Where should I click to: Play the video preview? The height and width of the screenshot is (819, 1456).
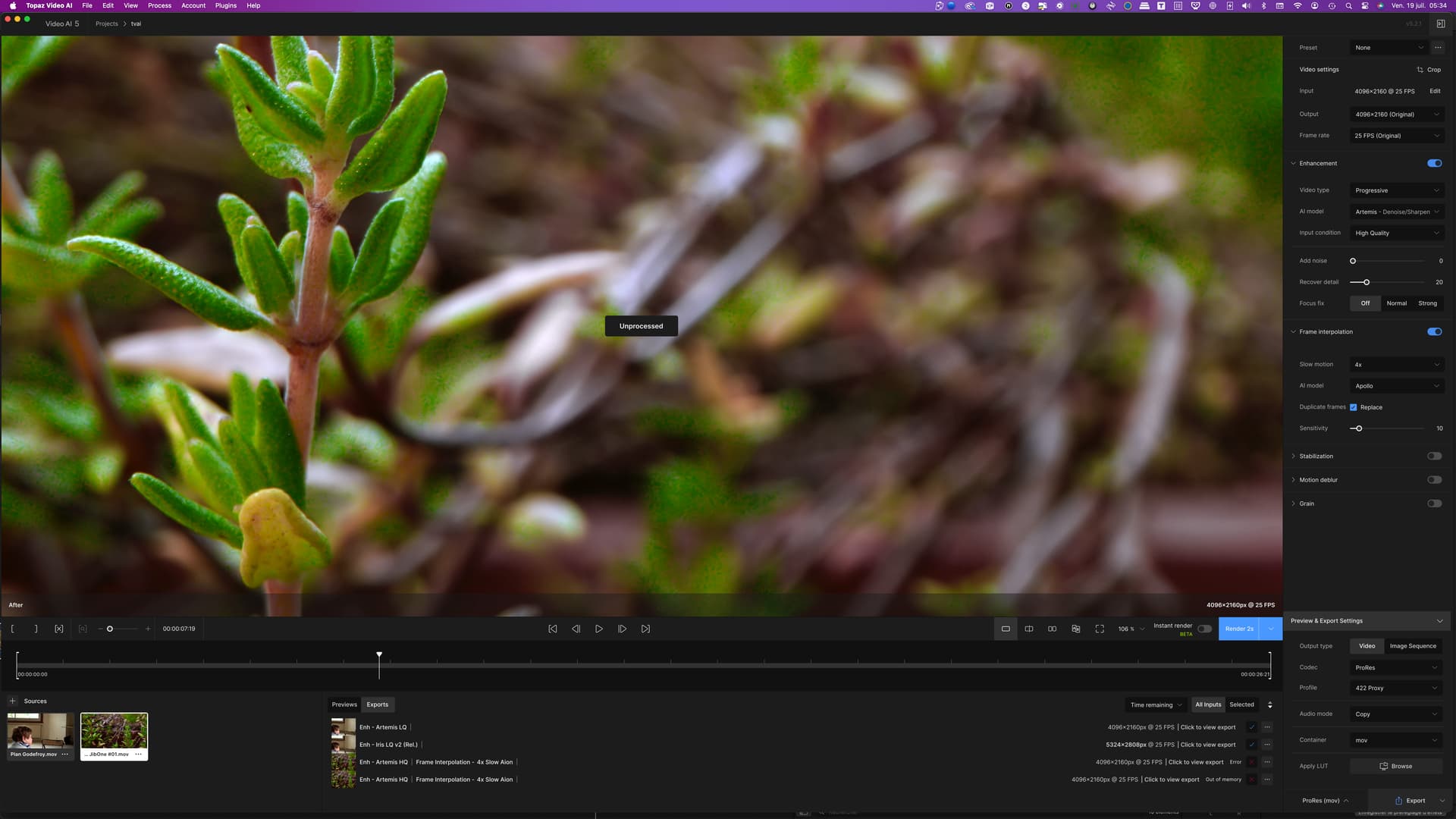pyautogui.click(x=598, y=629)
